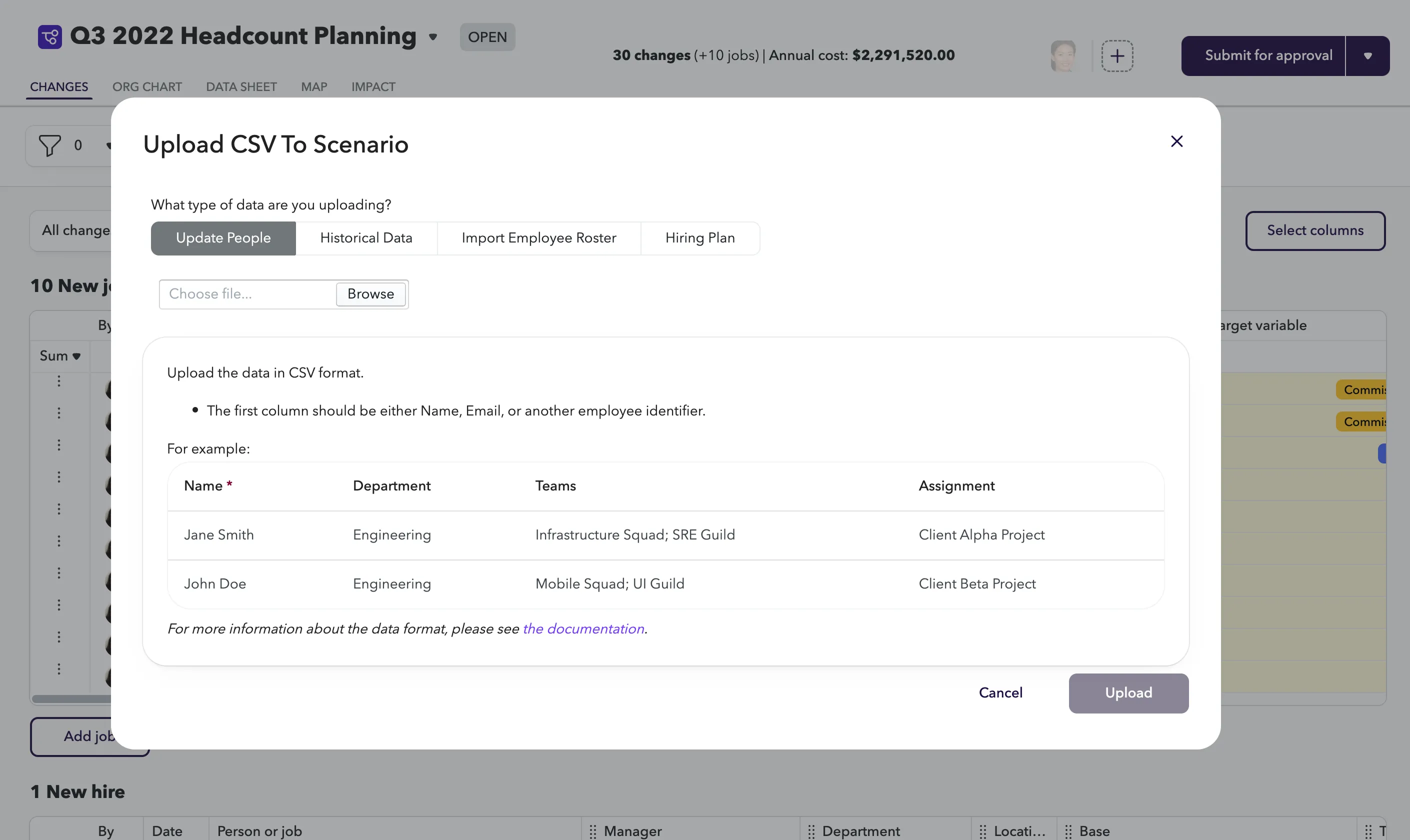Image resolution: width=1410 pixels, height=840 pixels.
Task: Click the Browse button
Action: coord(371,294)
